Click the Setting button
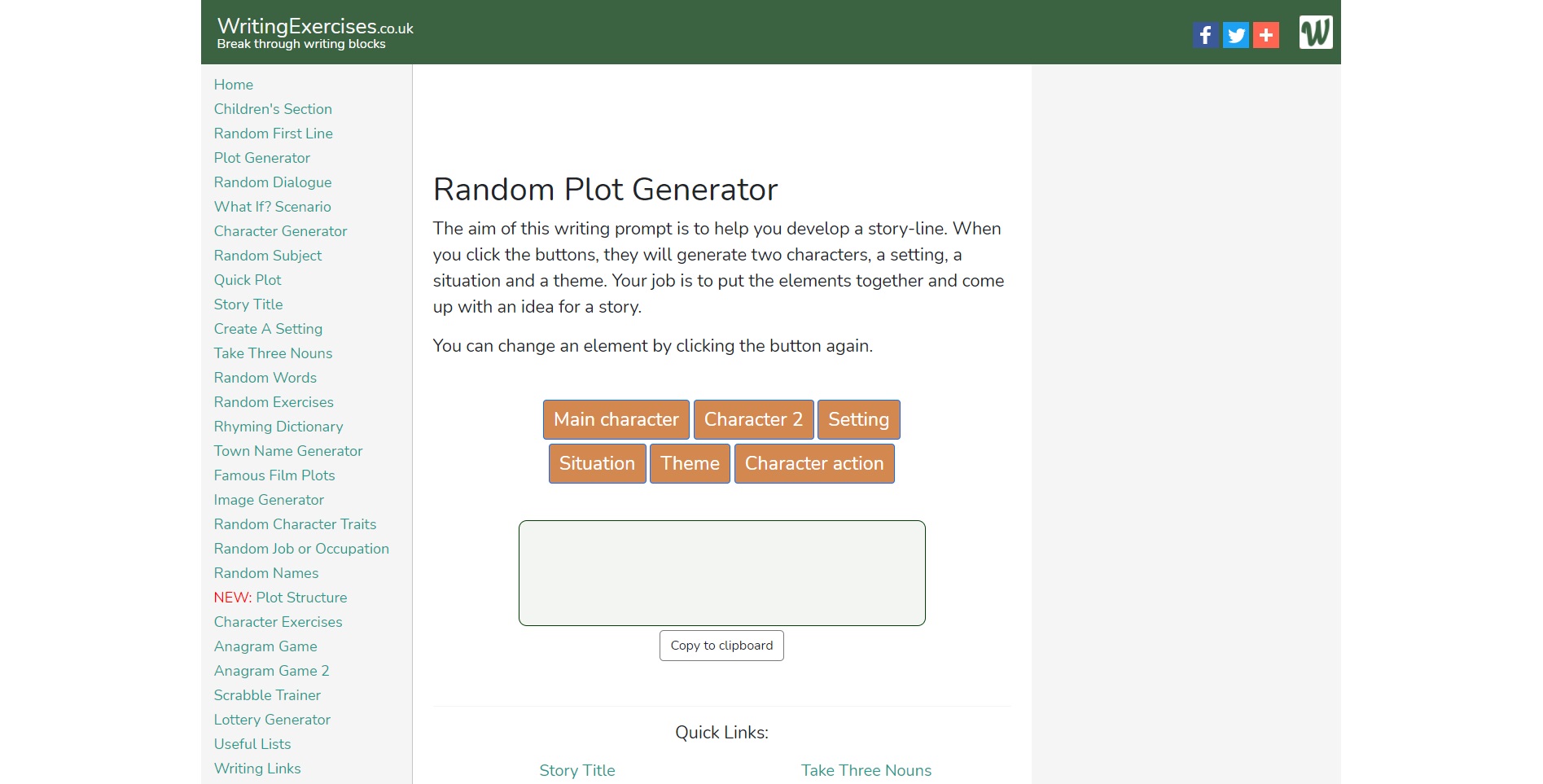Viewport: 1543px width, 784px height. click(859, 419)
